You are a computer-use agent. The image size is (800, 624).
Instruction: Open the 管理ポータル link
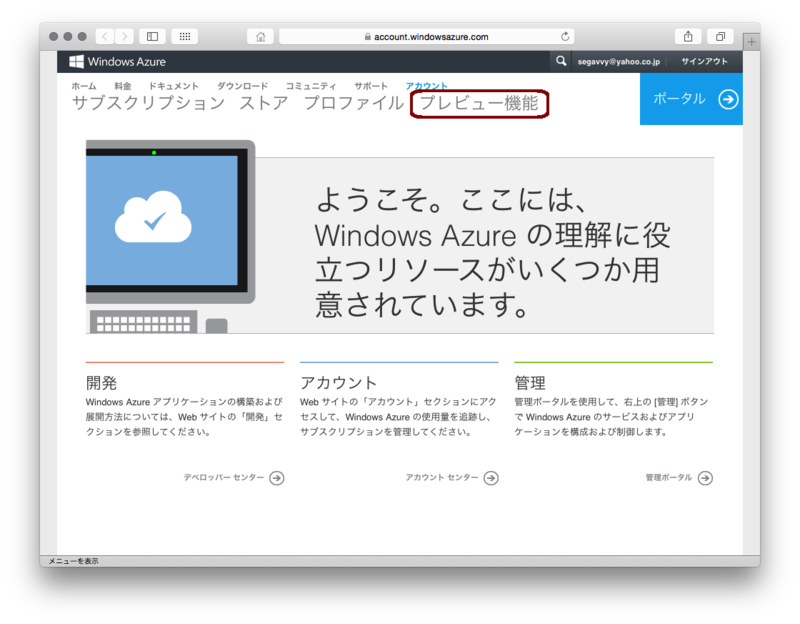(x=668, y=478)
